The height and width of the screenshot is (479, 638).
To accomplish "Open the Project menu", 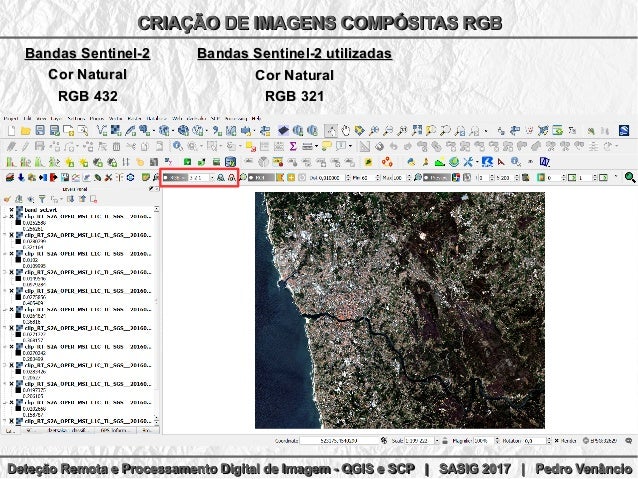I will pyautogui.click(x=11, y=118).
